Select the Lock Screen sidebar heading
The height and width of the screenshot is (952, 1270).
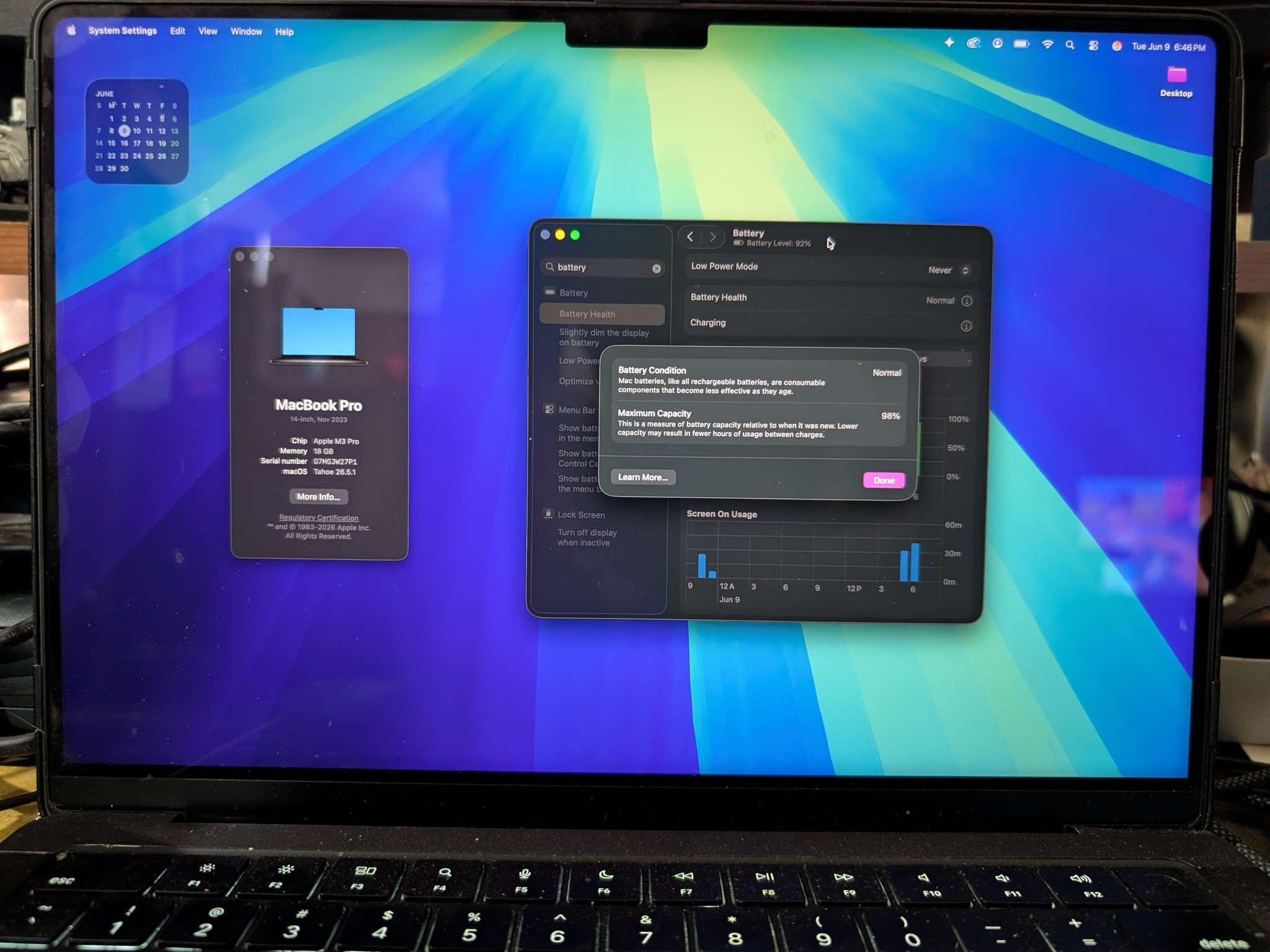pos(581,514)
